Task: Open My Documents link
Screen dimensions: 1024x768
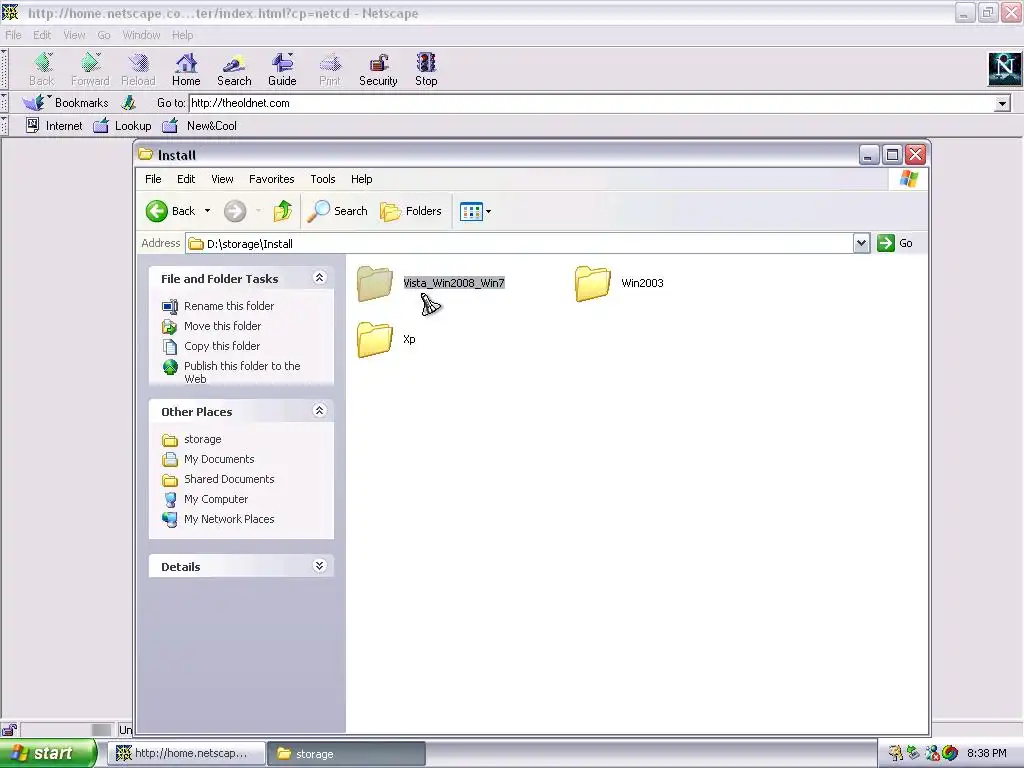Action: tap(219, 459)
